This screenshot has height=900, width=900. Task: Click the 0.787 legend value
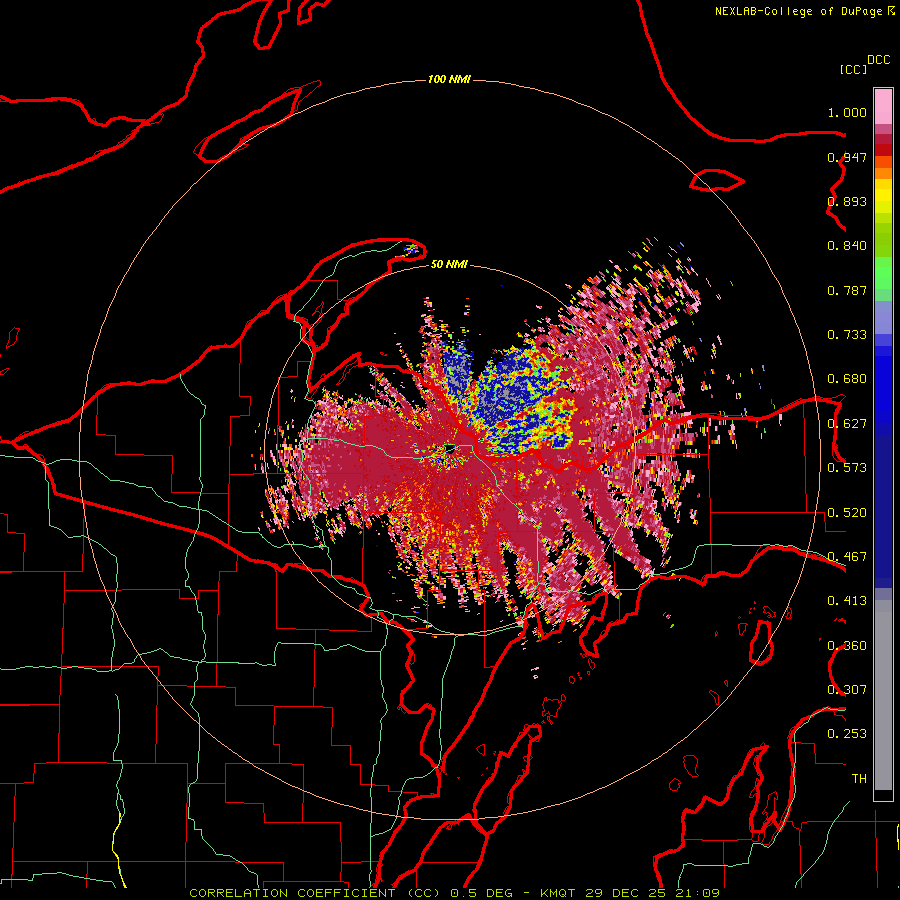click(x=847, y=290)
